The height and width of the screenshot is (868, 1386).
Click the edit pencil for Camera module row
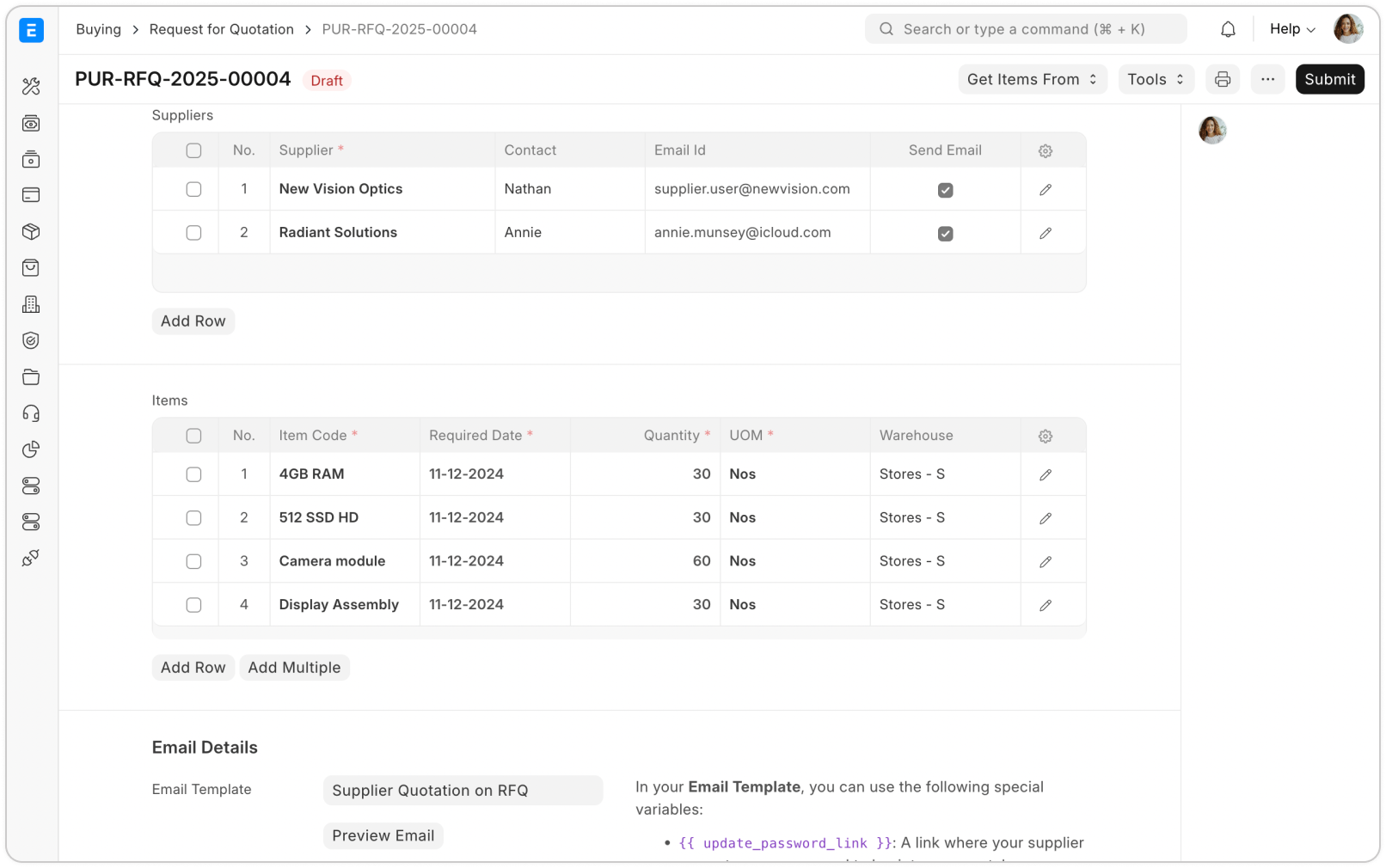pos(1045,562)
